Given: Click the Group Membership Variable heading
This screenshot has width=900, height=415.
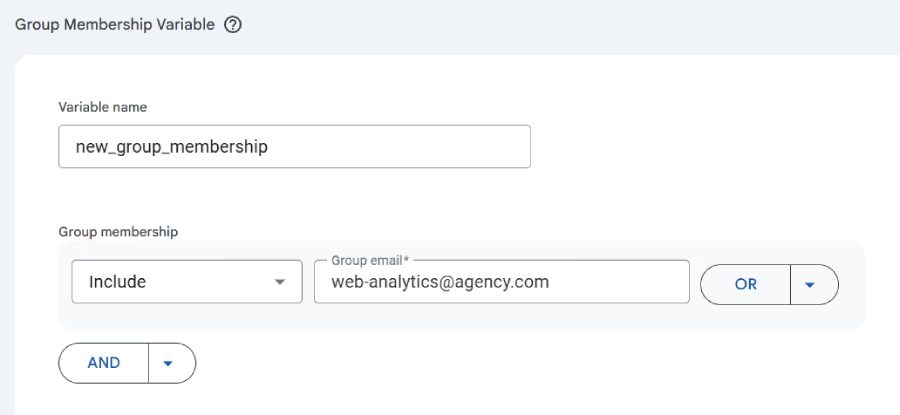Looking at the screenshot, I should point(115,25).
